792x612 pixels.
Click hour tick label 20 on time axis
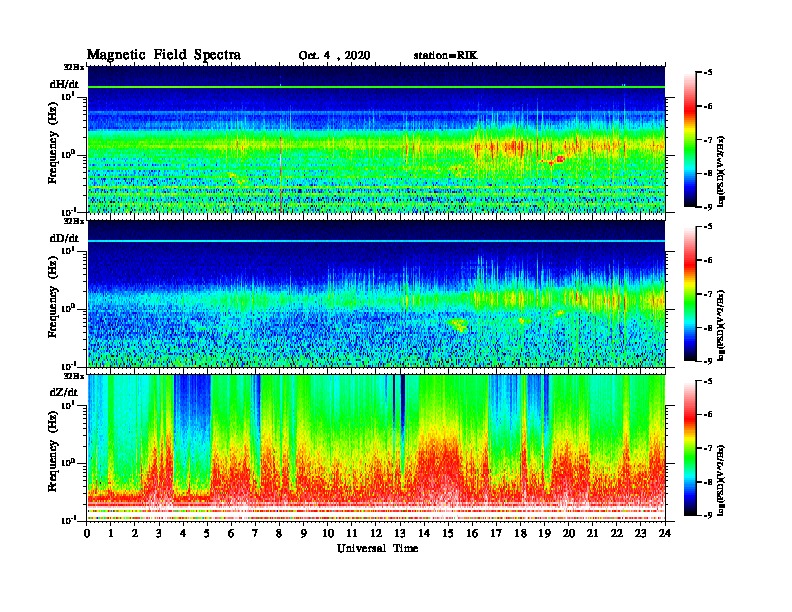(x=568, y=533)
